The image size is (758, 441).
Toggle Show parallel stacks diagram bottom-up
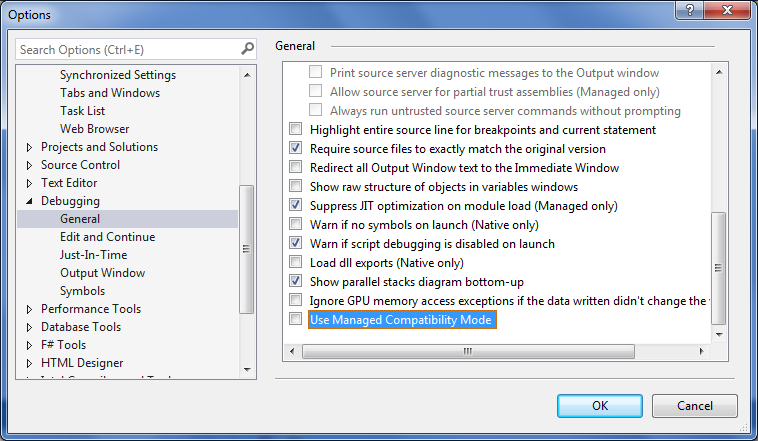(295, 282)
